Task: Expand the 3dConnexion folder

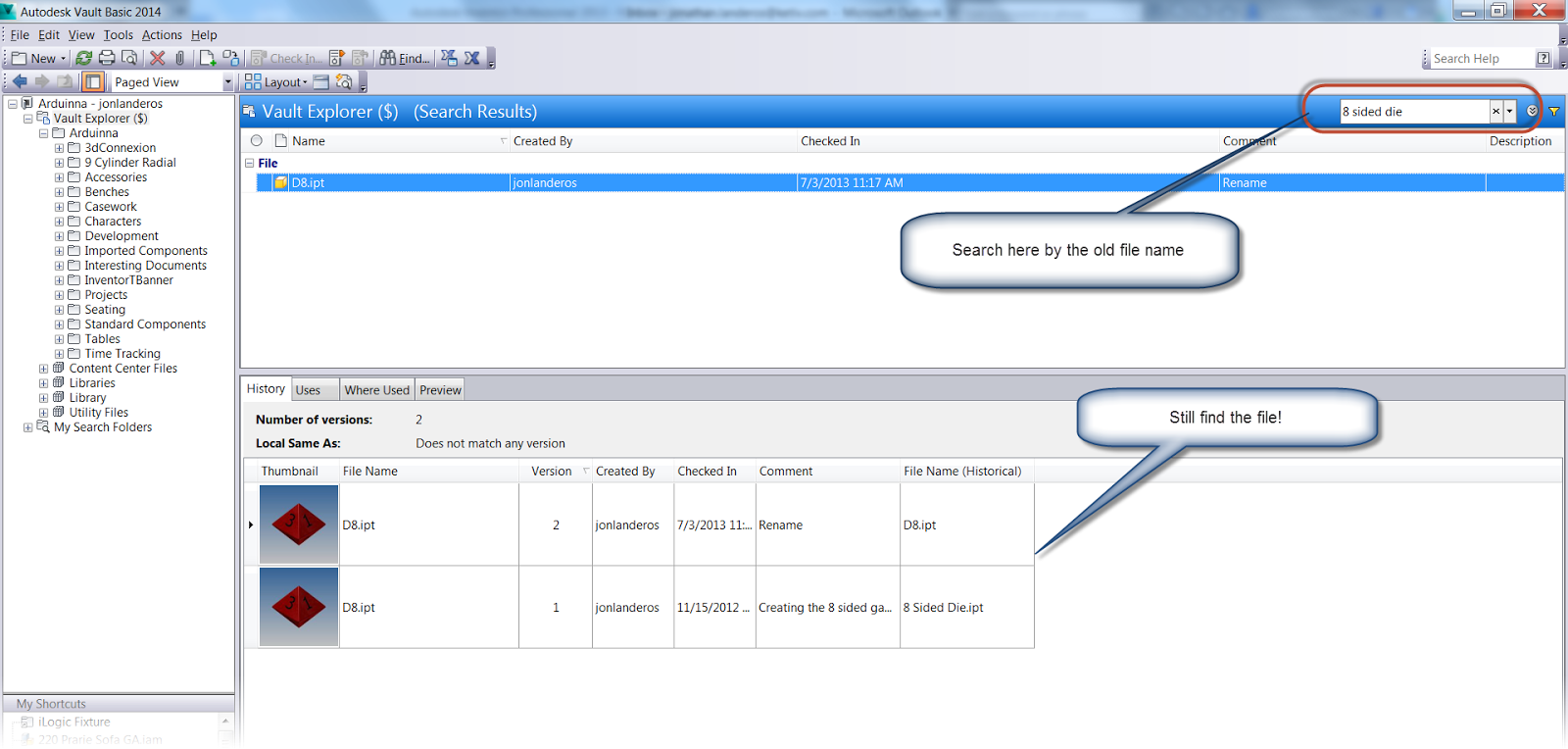Action: [x=59, y=148]
